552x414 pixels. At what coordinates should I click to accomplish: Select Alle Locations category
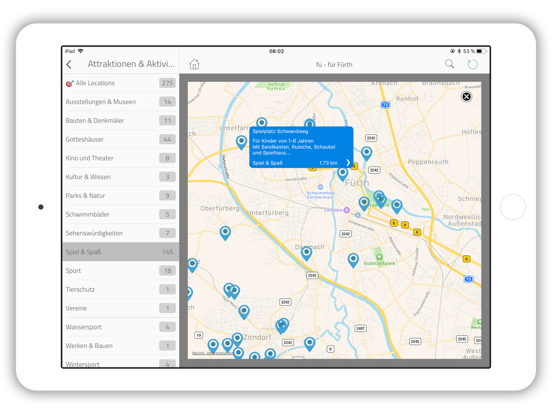121,83
